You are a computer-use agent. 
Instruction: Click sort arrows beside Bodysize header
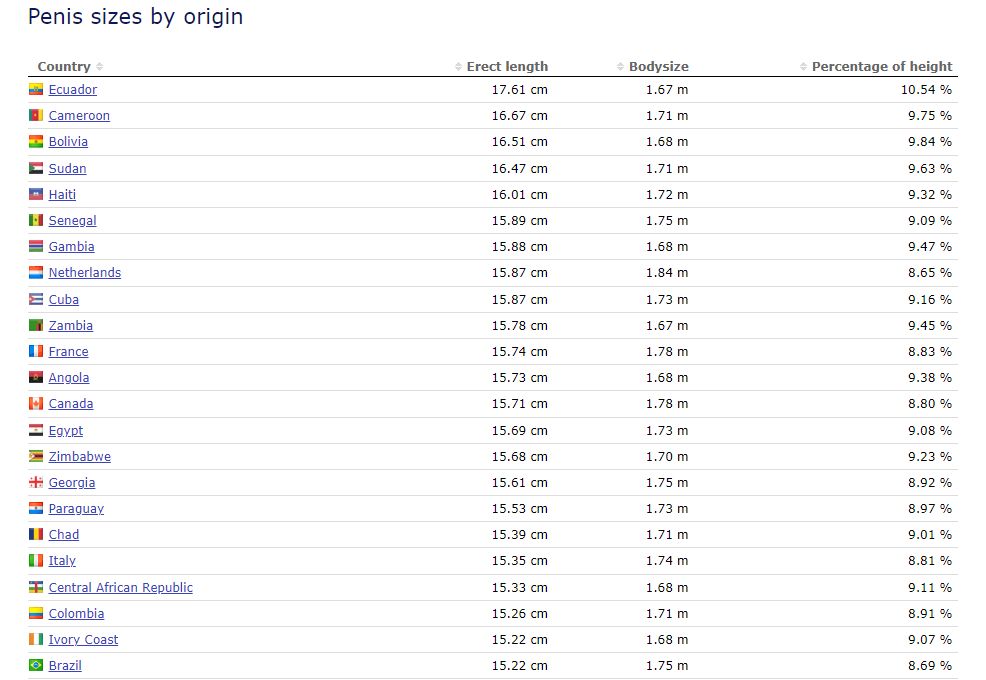620,67
